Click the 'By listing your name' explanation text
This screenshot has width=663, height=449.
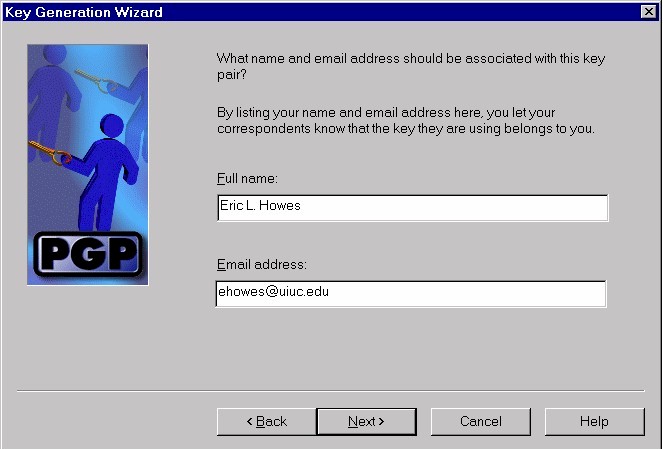(x=406, y=120)
